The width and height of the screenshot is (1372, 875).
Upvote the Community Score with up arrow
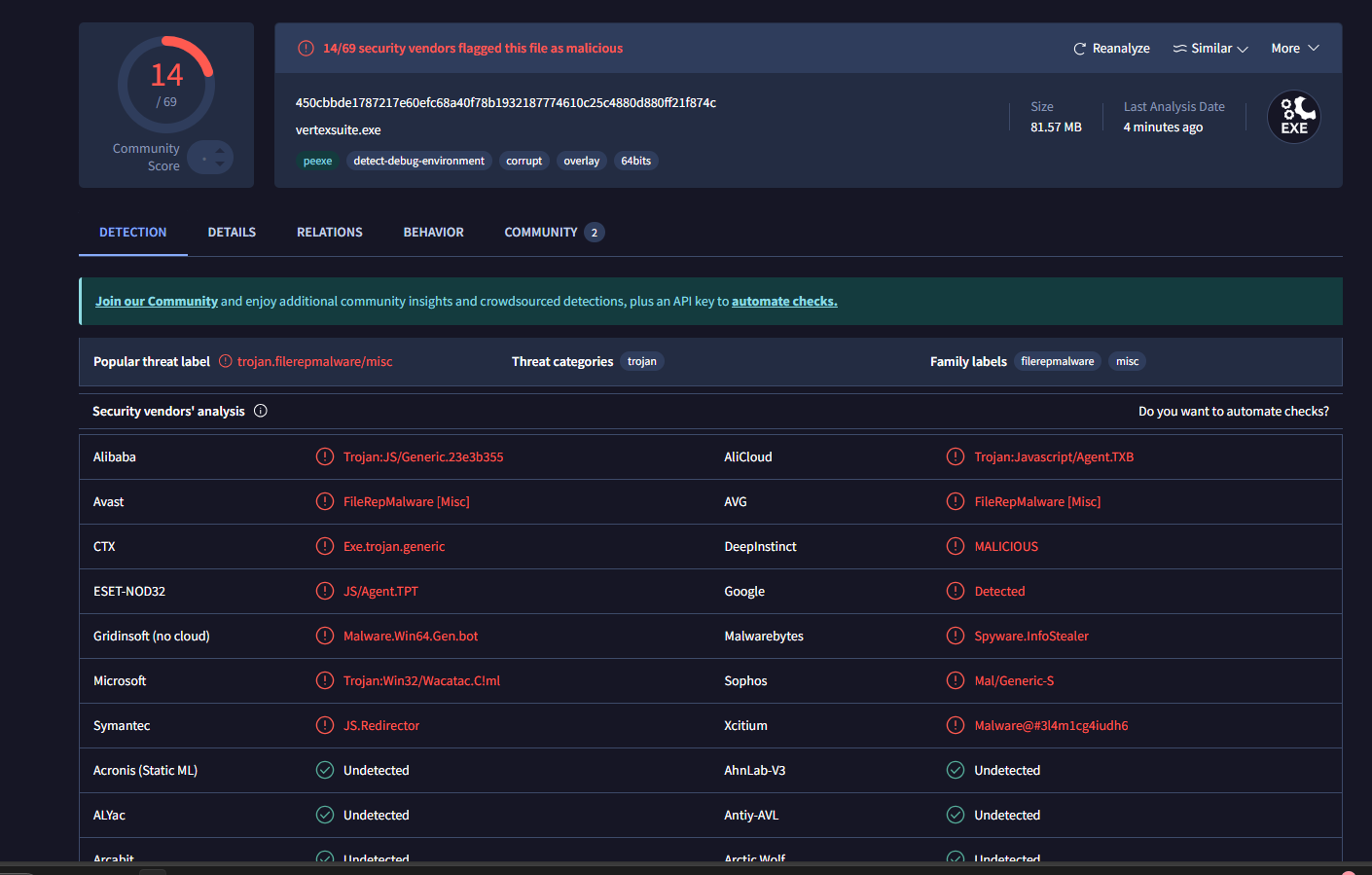pos(221,150)
